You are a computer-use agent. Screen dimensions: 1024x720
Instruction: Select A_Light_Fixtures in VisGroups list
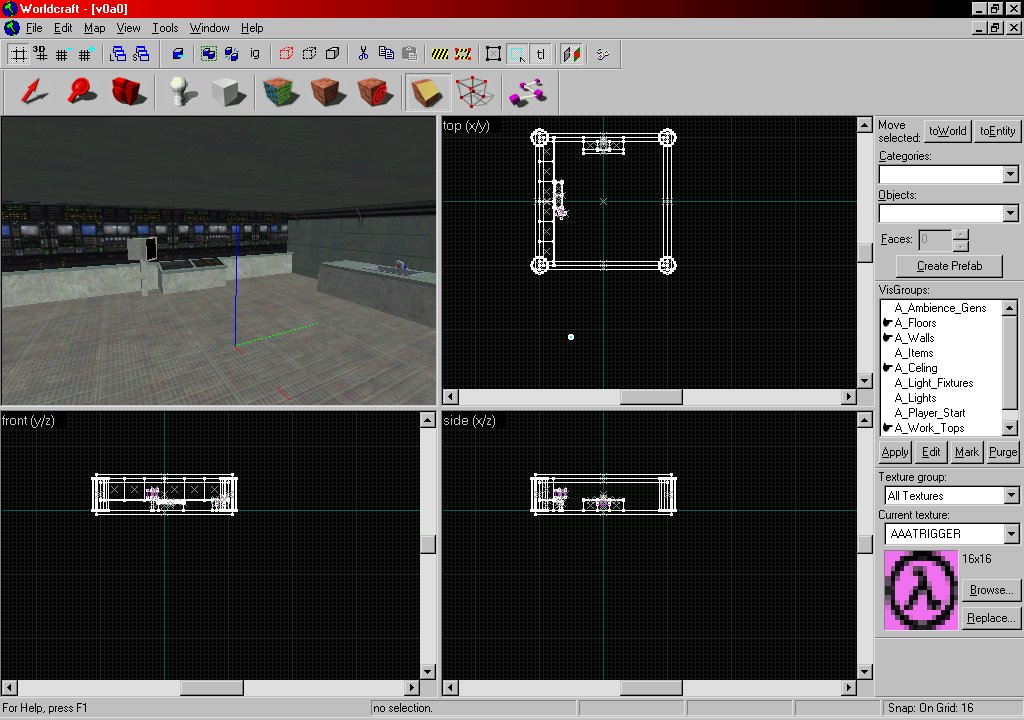tap(934, 383)
